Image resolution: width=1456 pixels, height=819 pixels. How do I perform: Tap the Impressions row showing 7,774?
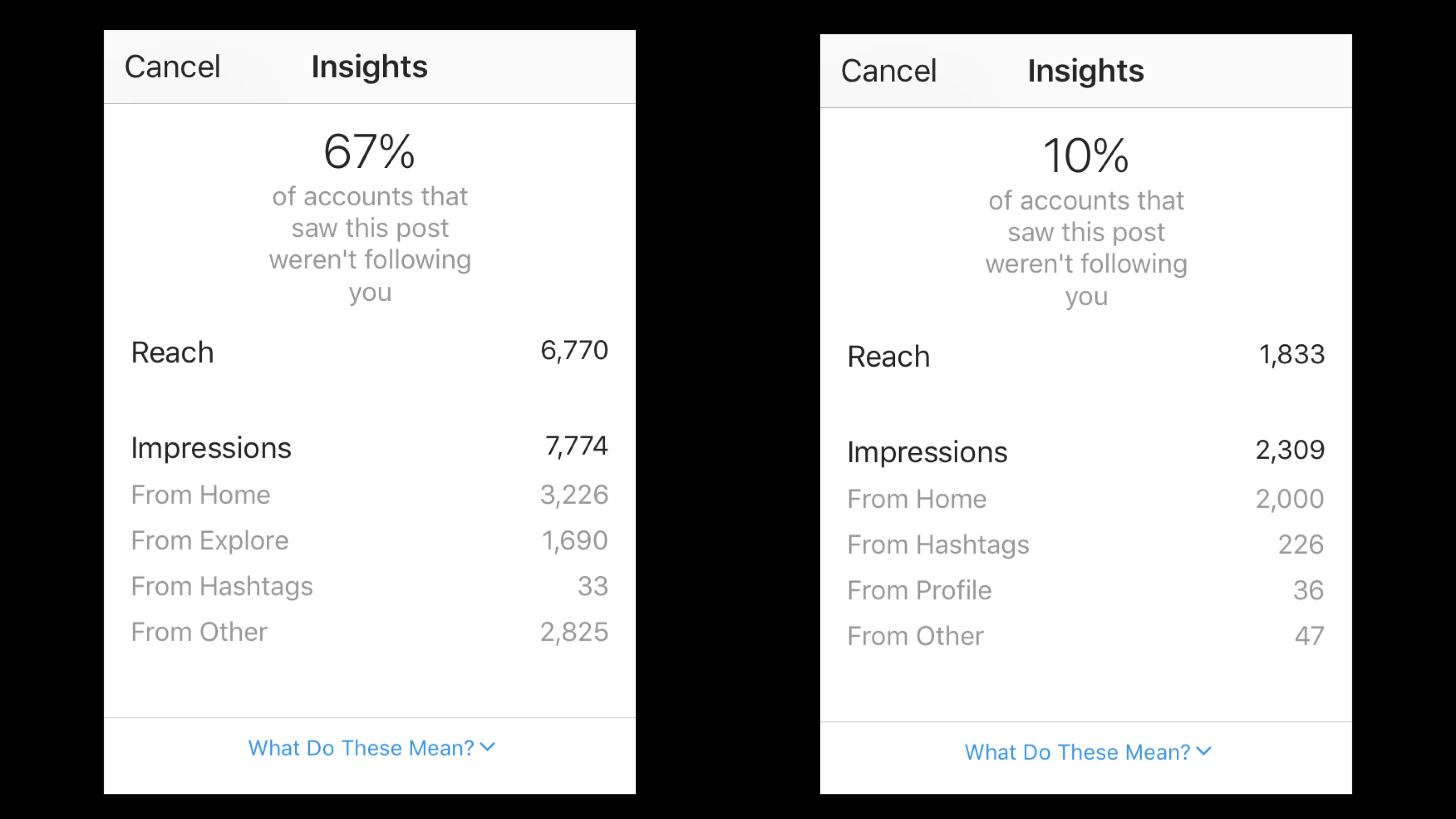[x=370, y=447]
